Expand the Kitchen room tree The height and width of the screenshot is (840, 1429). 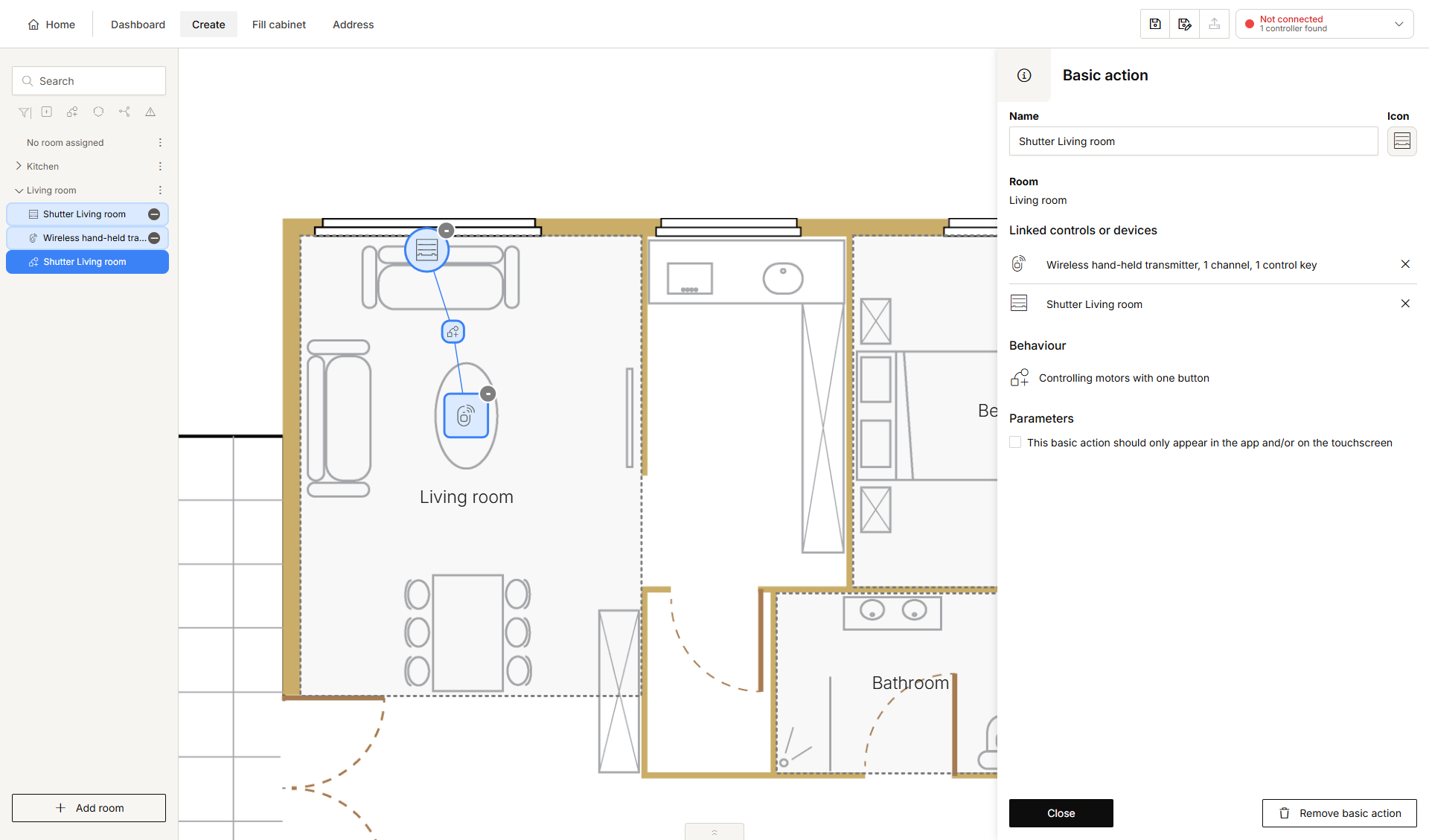[x=19, y=166]
